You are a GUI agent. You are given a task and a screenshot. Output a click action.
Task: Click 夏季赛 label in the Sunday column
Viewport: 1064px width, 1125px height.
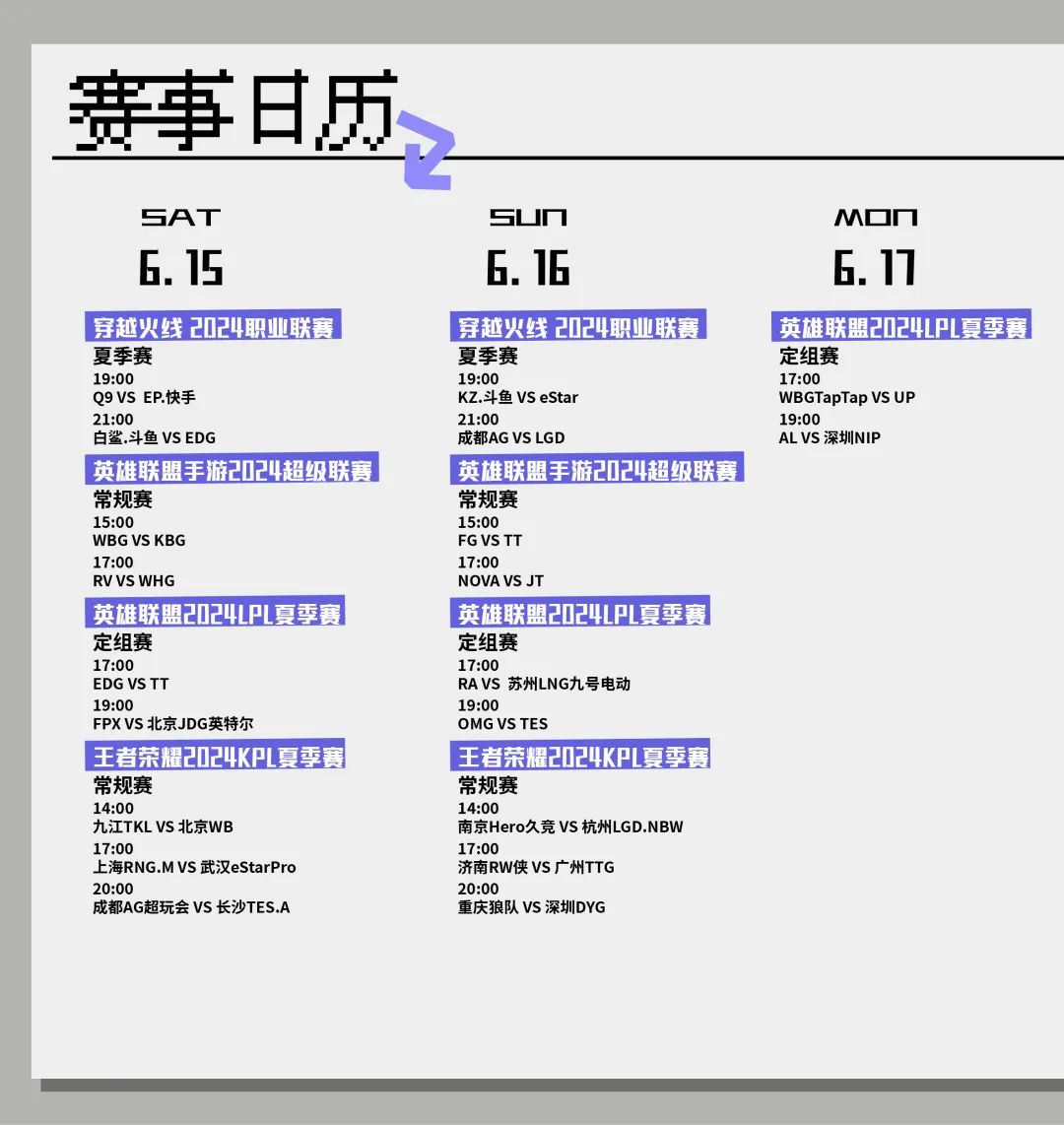[x=488, y=356]
